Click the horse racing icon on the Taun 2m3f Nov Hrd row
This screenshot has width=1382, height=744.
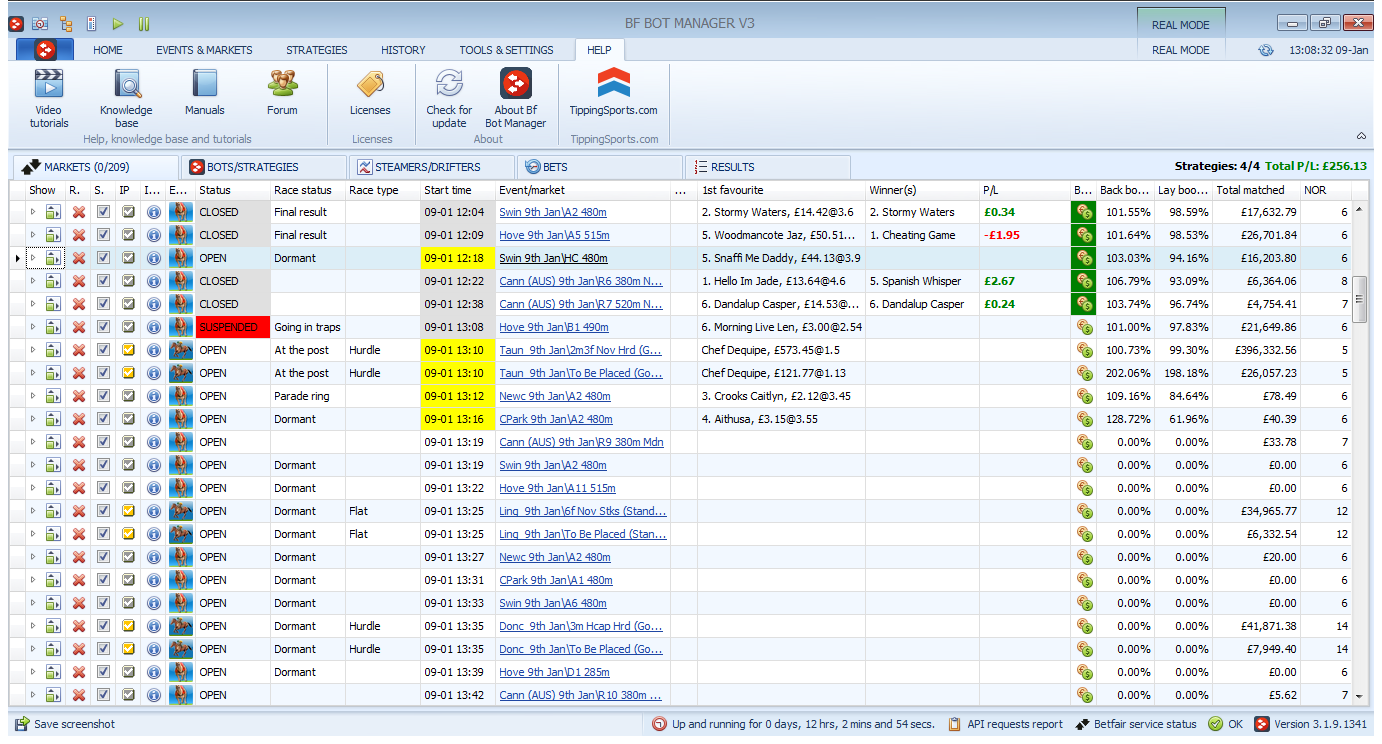pos(181,350)
